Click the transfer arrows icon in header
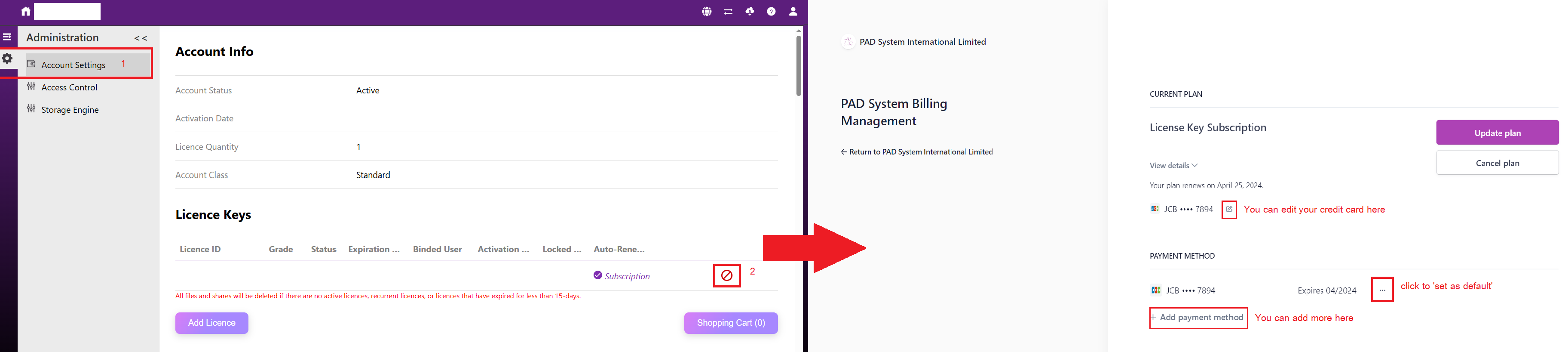Image resolution: width=1568 pixels, height=352 pixels. click(x=728, y=12)
